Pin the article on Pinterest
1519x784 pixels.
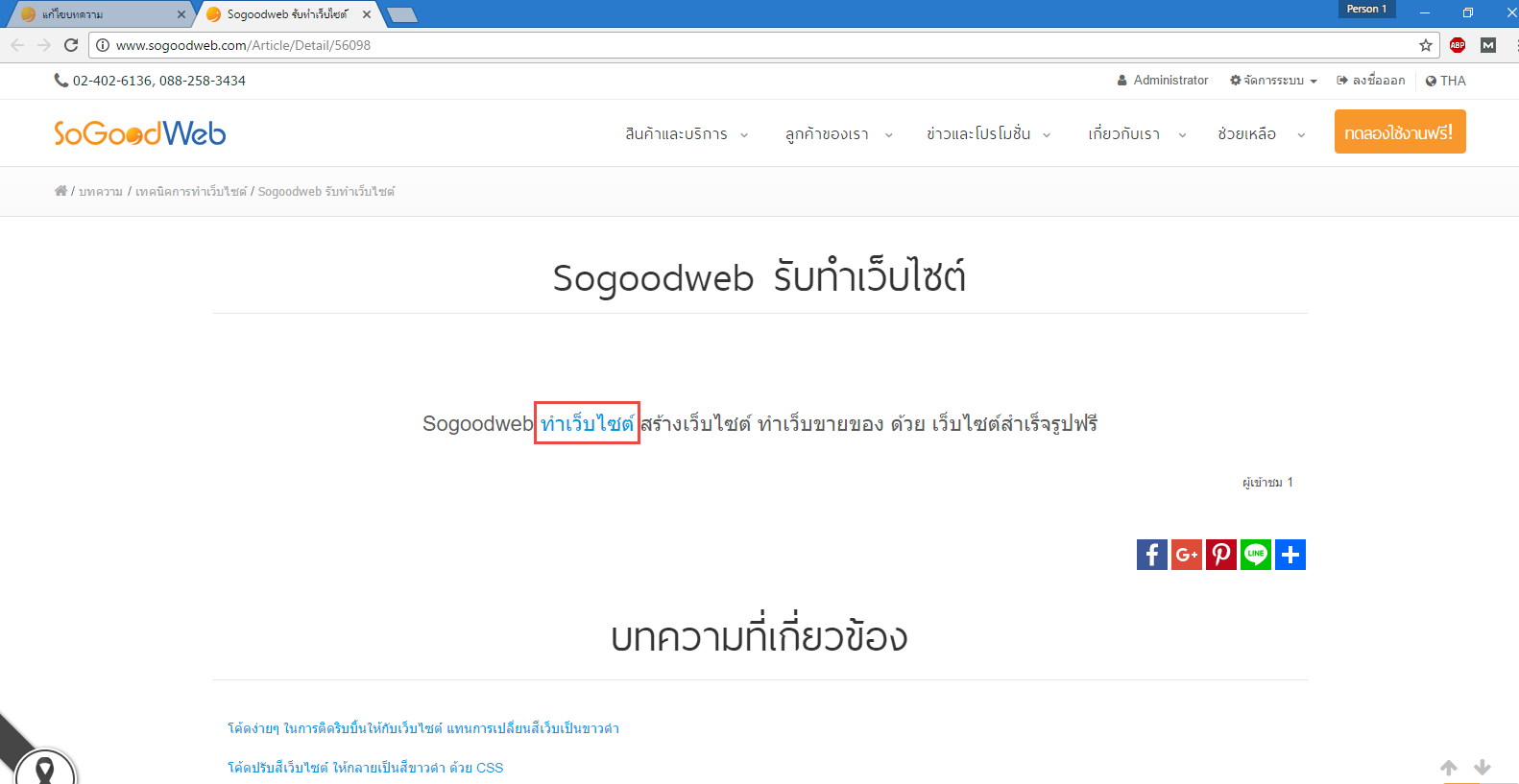[x=1221, y=555]
